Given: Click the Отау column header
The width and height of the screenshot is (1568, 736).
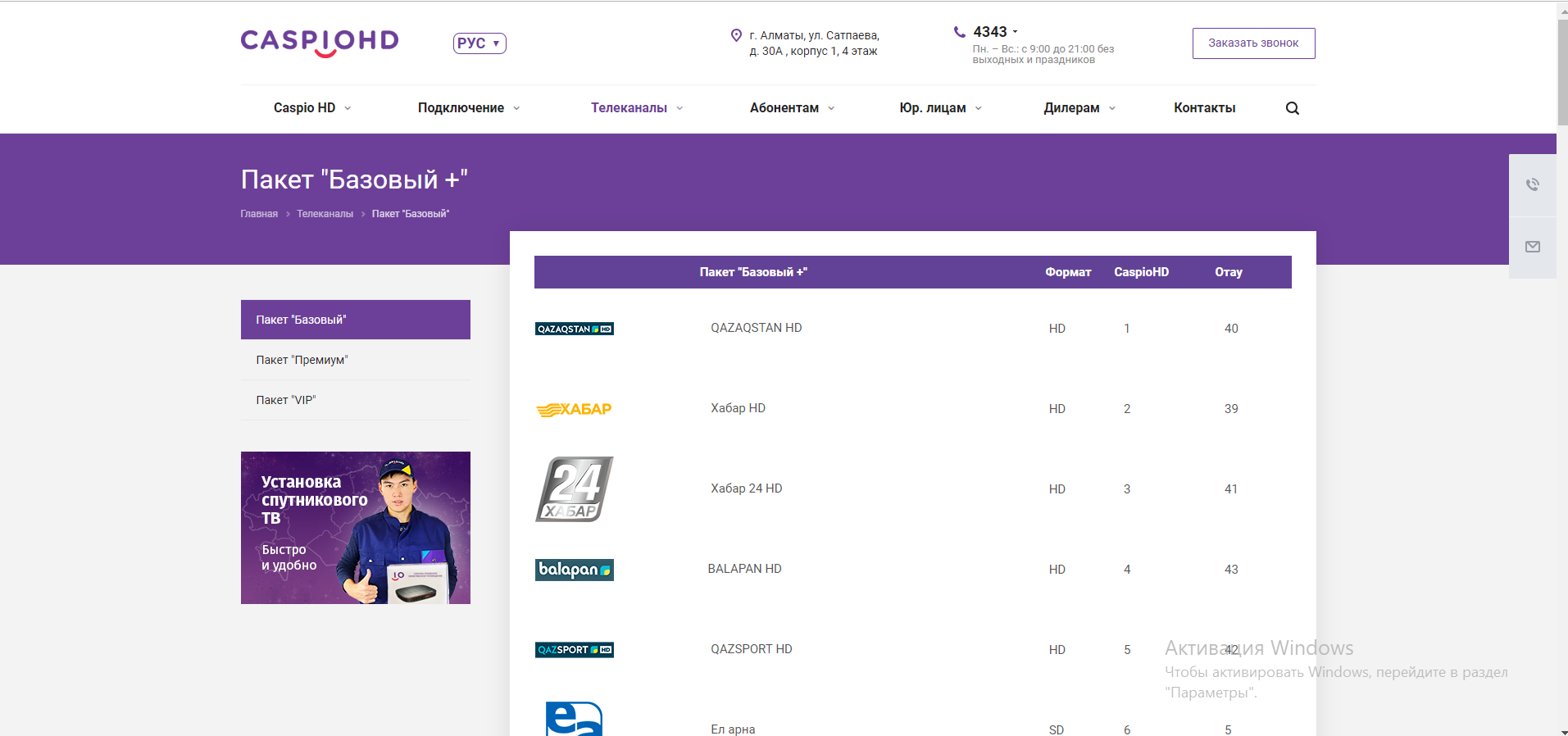Looking at the screenshot, I should [1229, 272].
